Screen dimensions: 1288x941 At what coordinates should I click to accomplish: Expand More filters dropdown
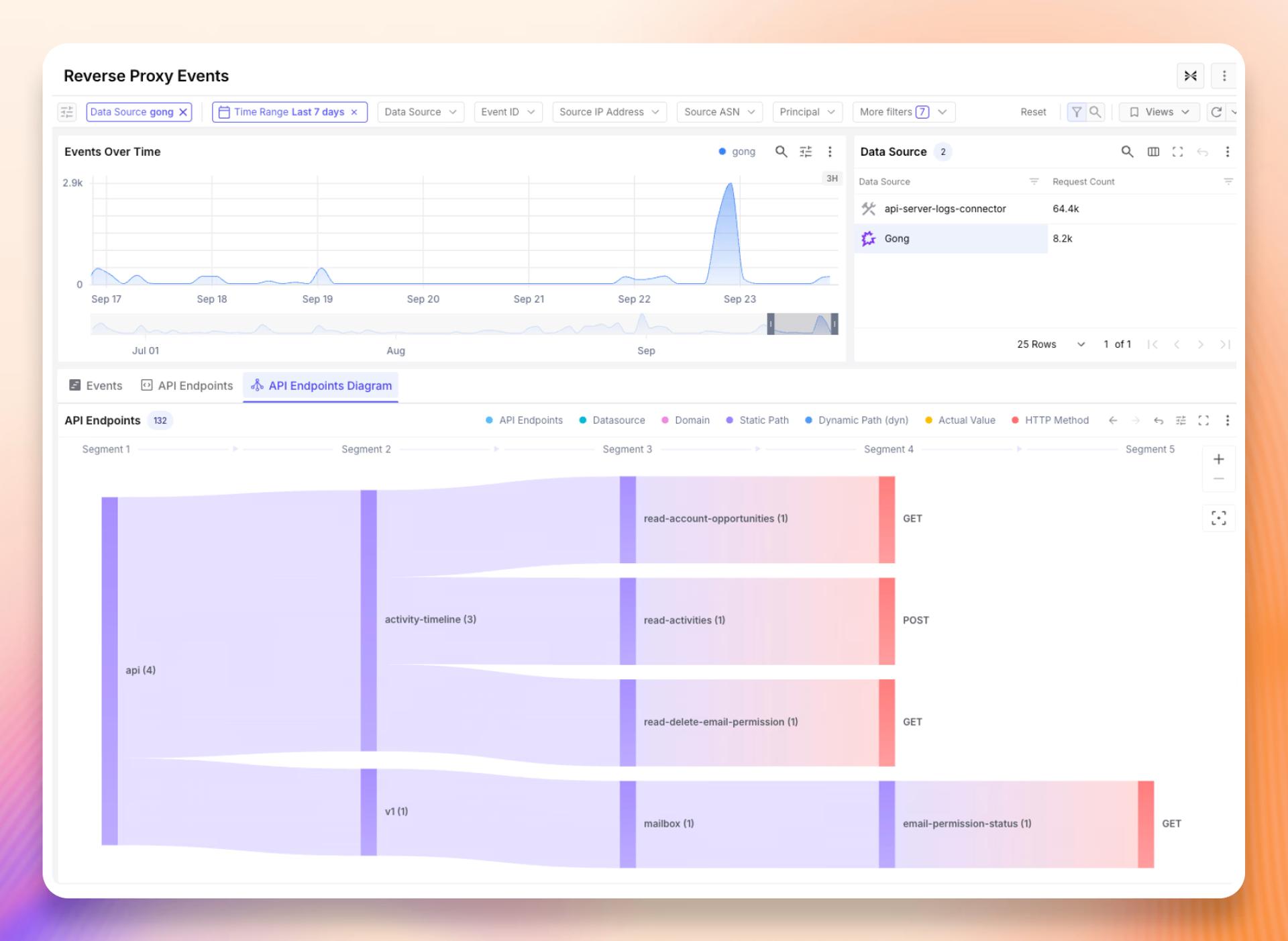903,112
